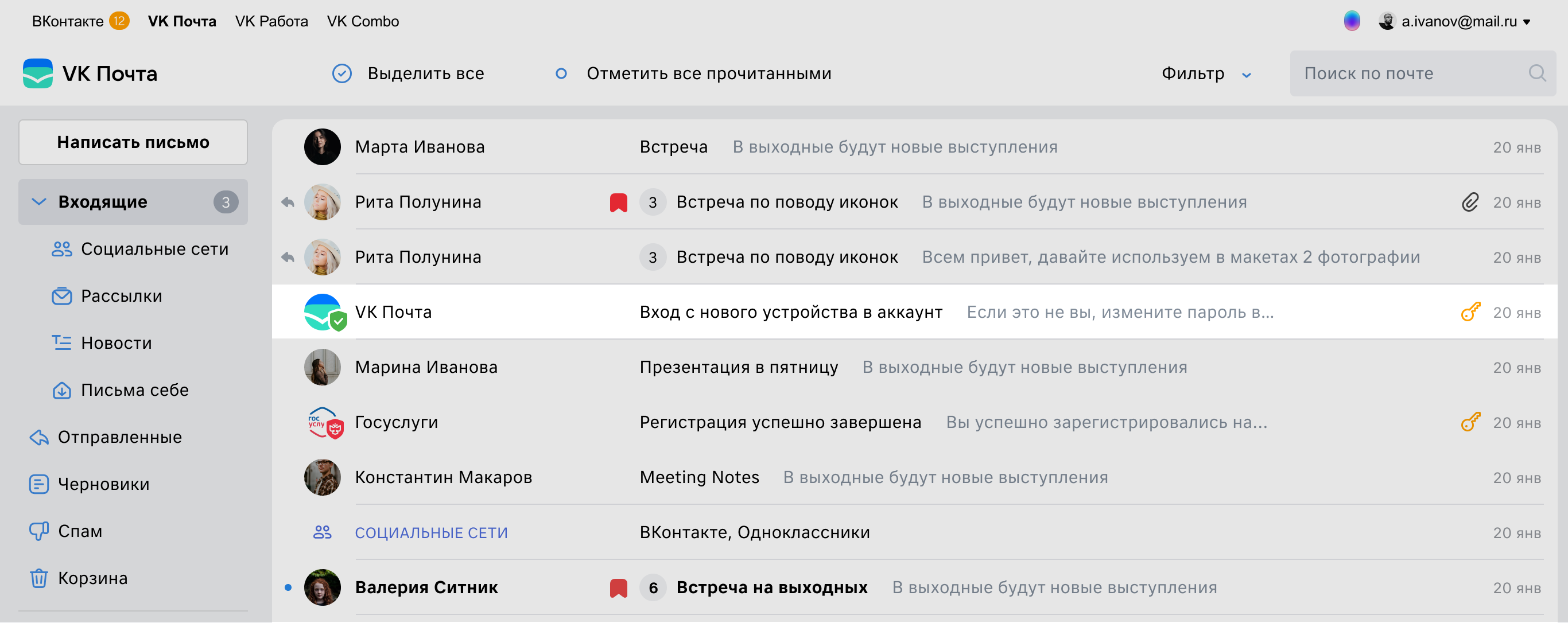This screenshot has height=623, width=1568.
Task: Click the Черновики document icon
Action: tap(39, 484)
